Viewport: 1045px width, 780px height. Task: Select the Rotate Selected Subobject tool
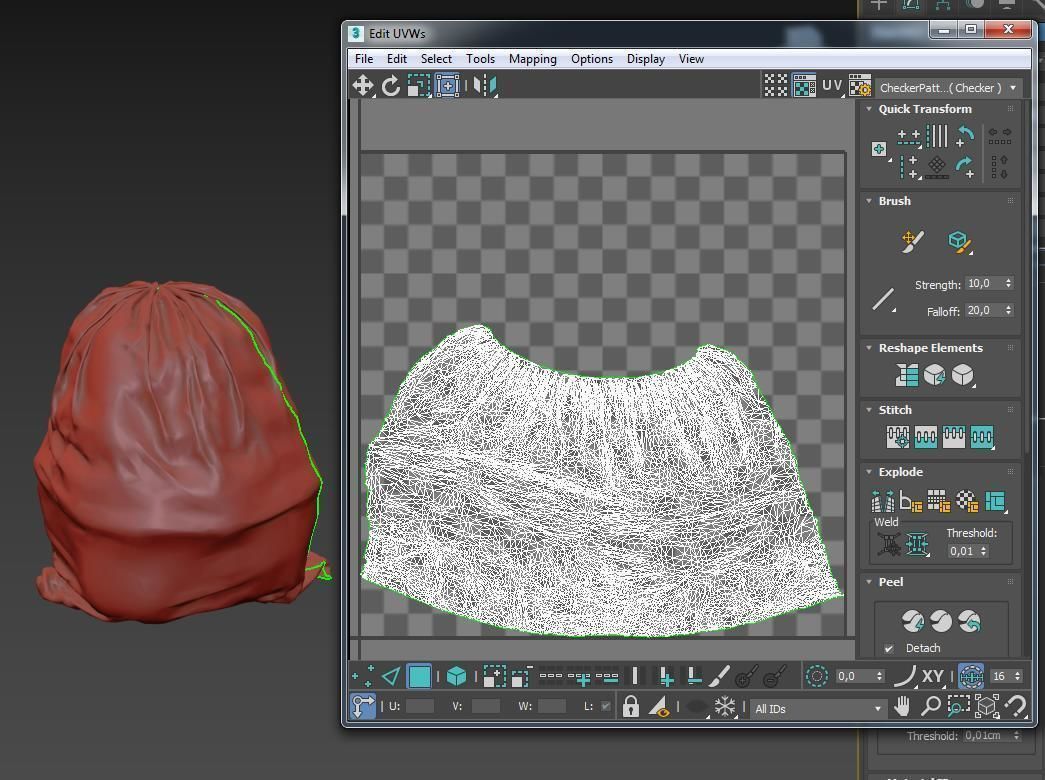[391, 85]
